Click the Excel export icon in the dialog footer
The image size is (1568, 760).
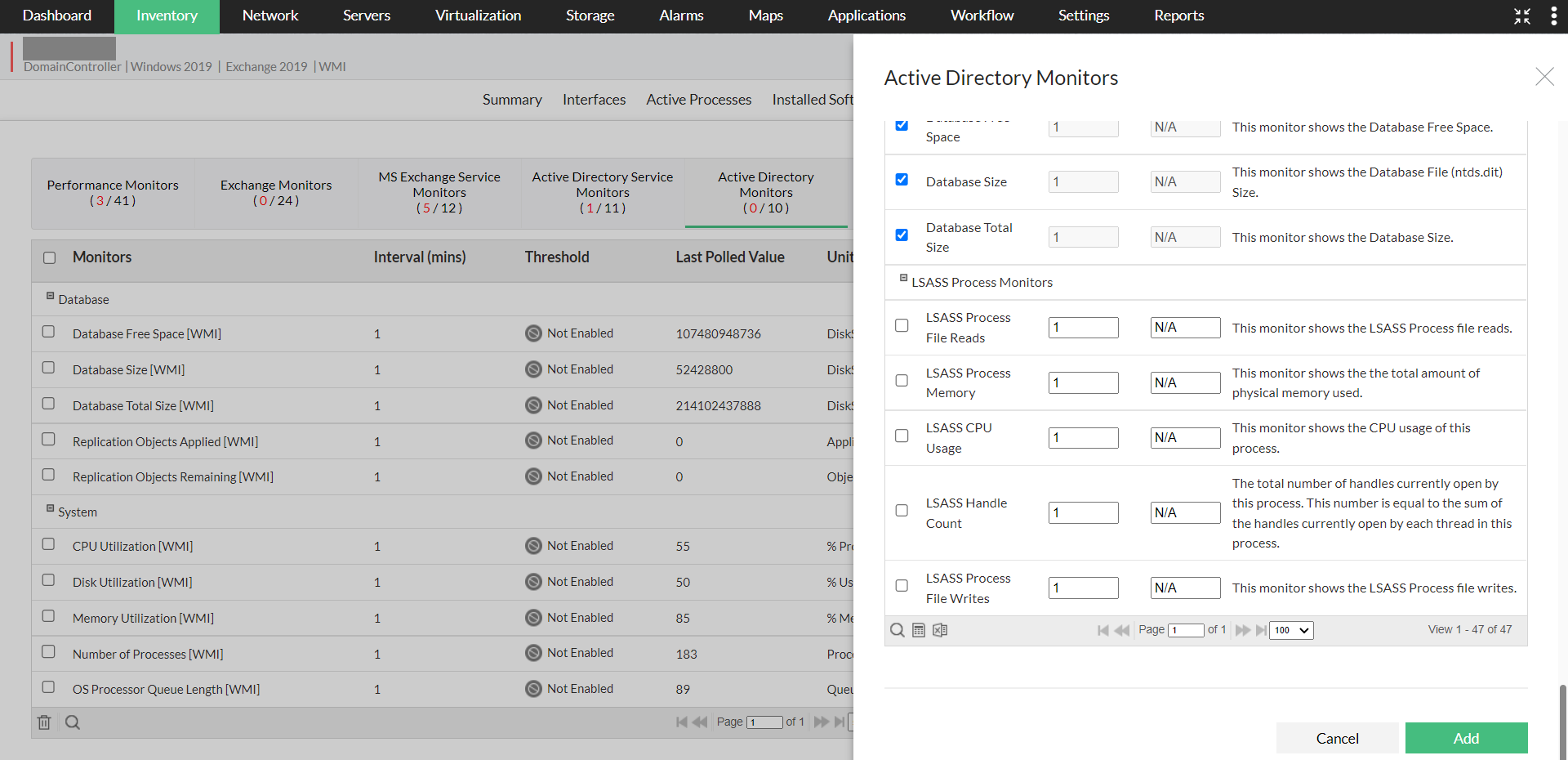coord(940,630)
